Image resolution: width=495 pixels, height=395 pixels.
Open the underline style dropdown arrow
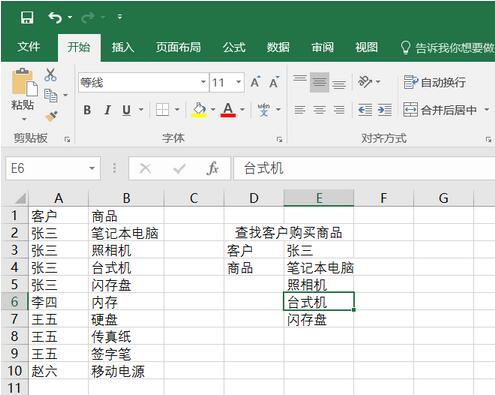(x=141, y=109)
